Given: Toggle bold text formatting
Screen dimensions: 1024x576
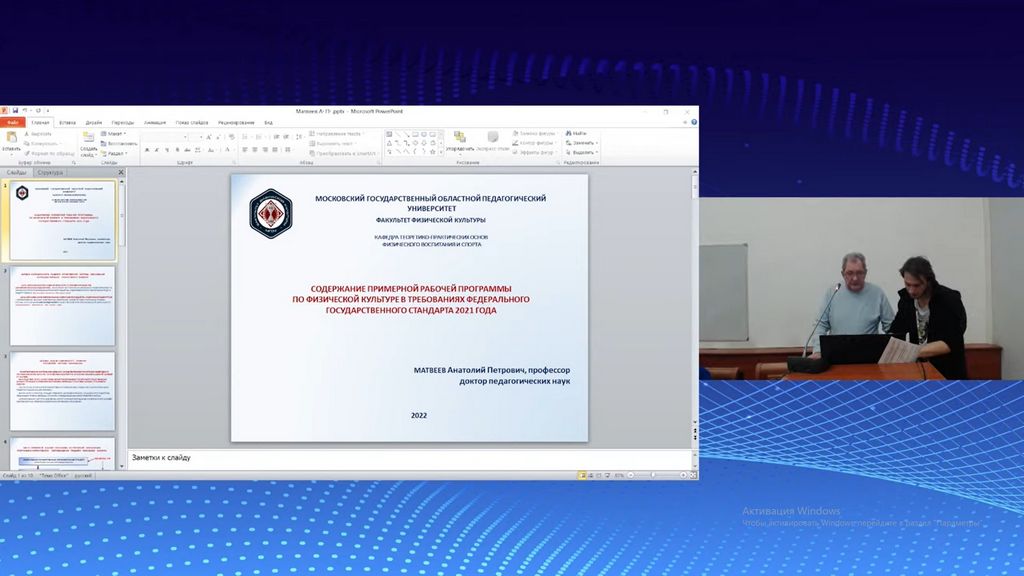Looking at the screenshot, I should (x=147, y=150).
